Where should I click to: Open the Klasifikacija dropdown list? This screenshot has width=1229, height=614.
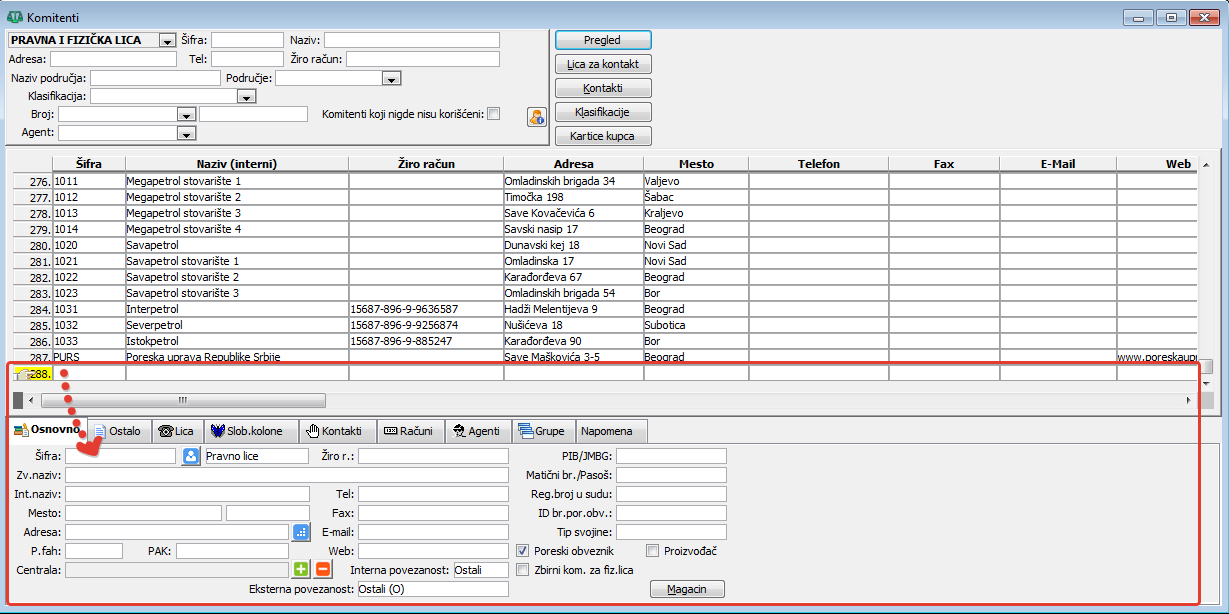tap(247, 97)
